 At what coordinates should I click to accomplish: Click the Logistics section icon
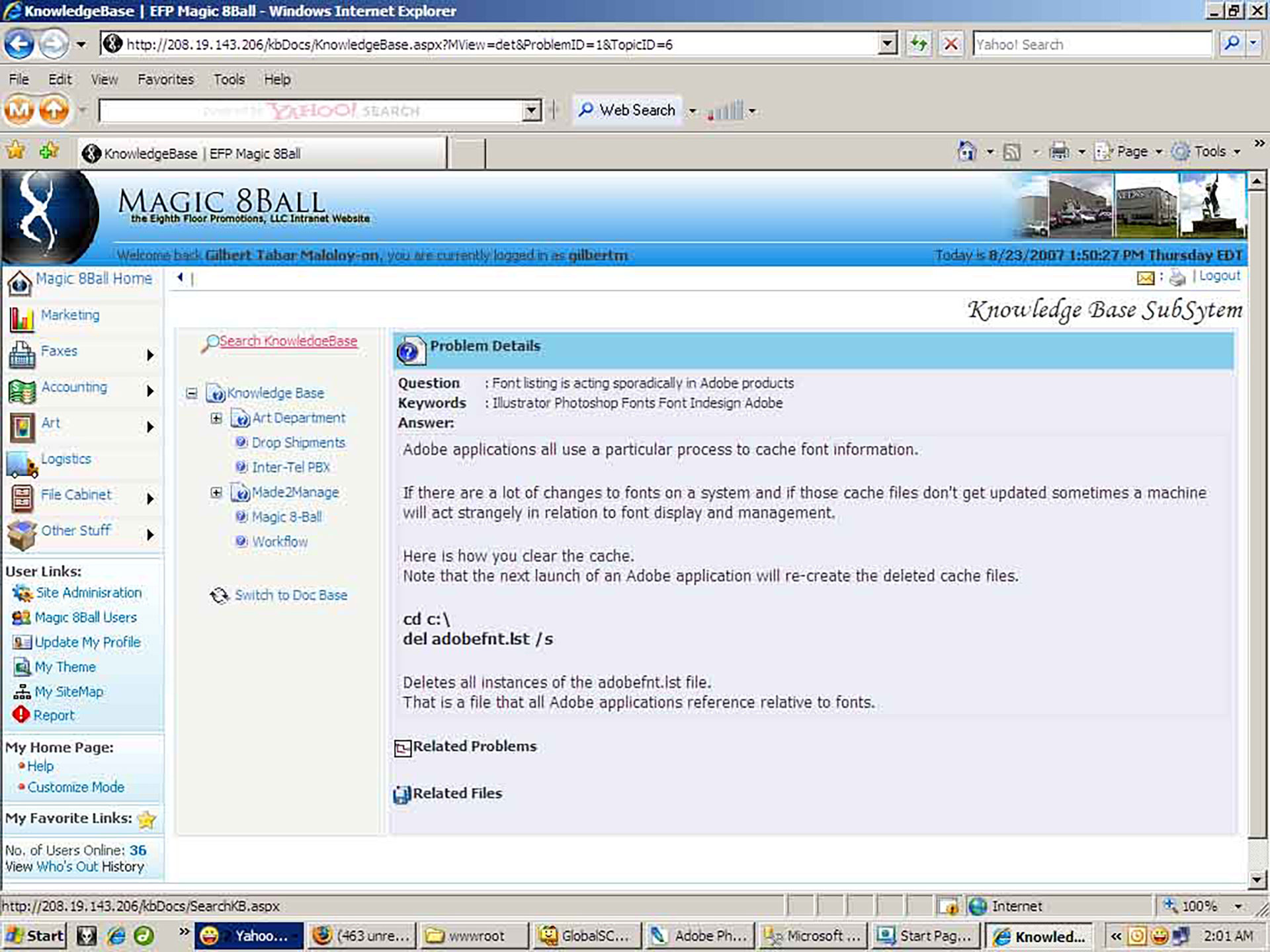click(x=20, y=461)
